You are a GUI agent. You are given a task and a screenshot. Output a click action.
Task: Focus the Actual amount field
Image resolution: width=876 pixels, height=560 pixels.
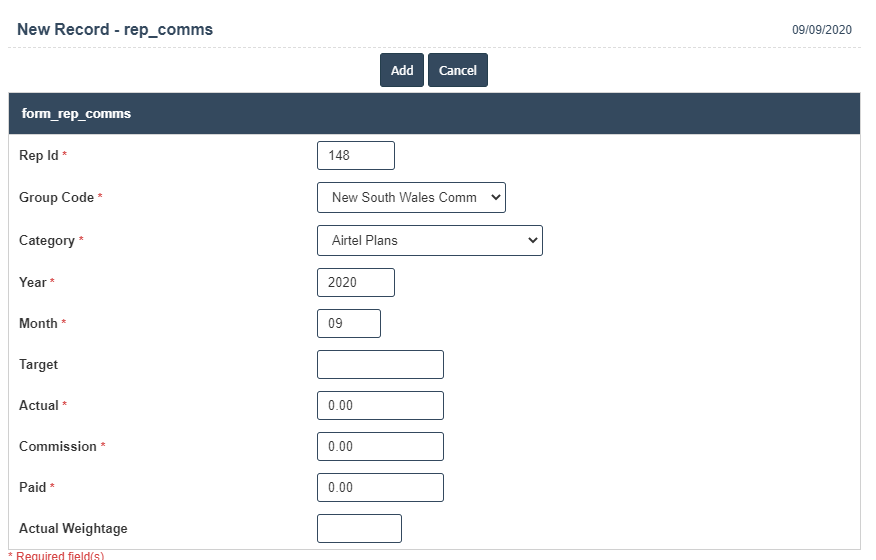coord(380,406)
